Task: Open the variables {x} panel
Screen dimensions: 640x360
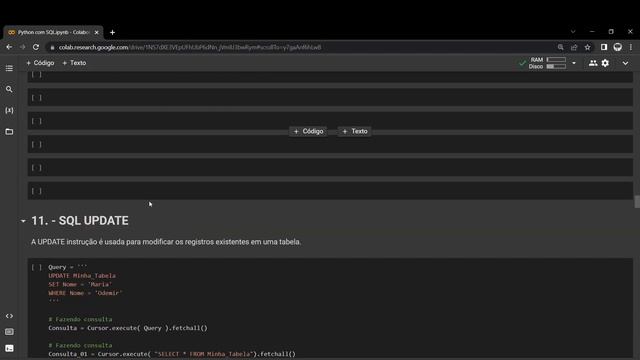Action: click(9, 110)
